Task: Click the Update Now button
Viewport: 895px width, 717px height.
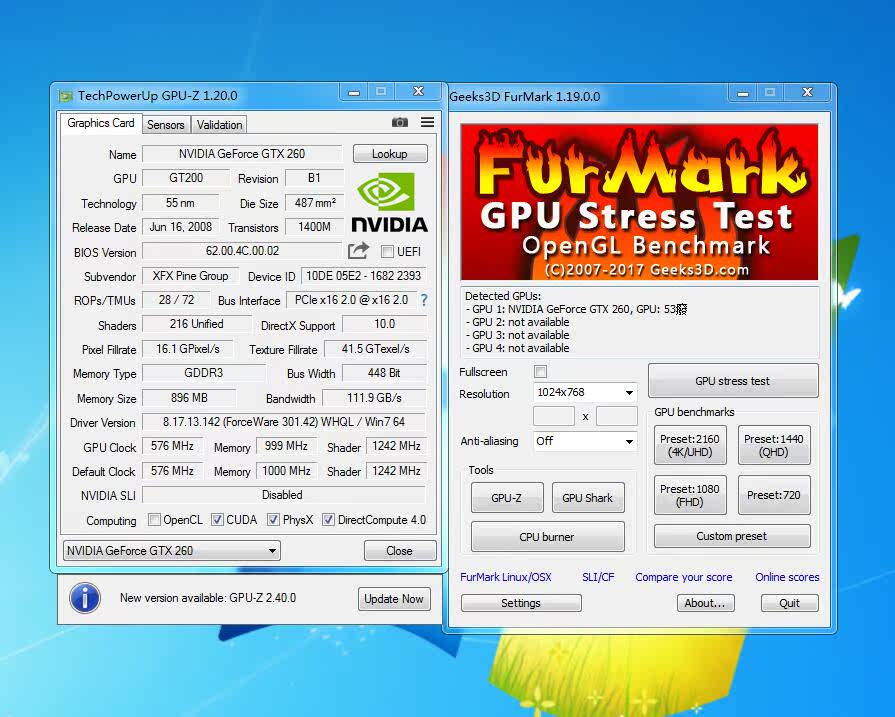Action: (394, 599)
